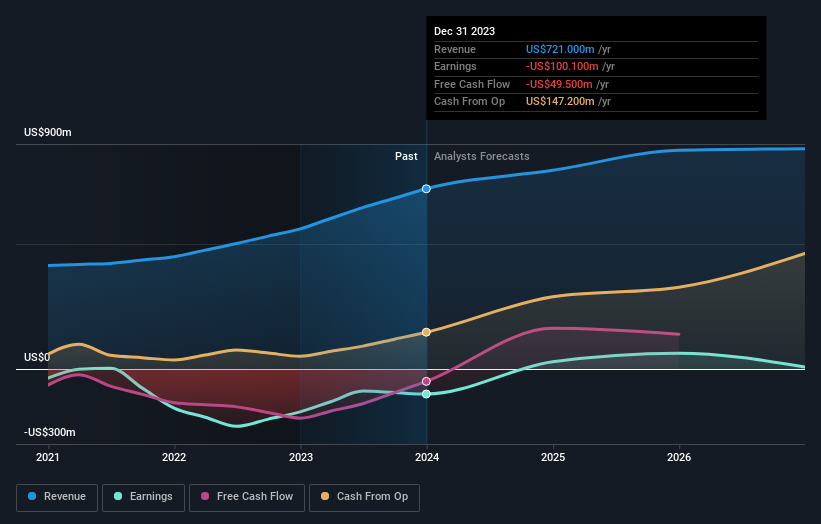Click the US$721.000m revenue value
The height and width of the screenshot is (524, 821).
tap(560, 49)
